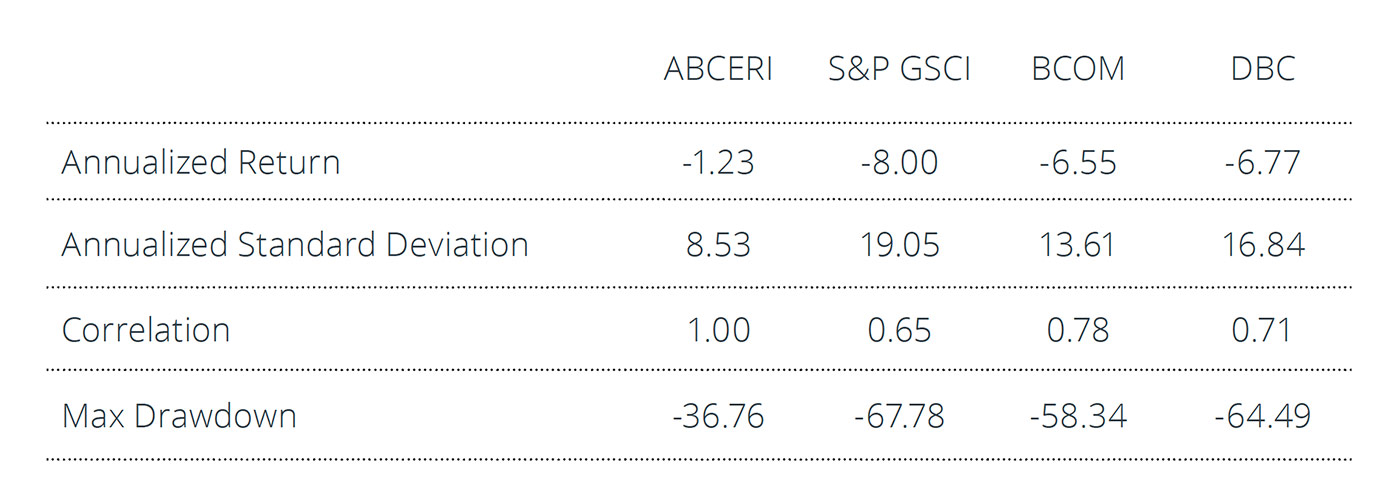Click the BCOM column header
The image size is (1400, 483).
click(x=1078, y=69)
